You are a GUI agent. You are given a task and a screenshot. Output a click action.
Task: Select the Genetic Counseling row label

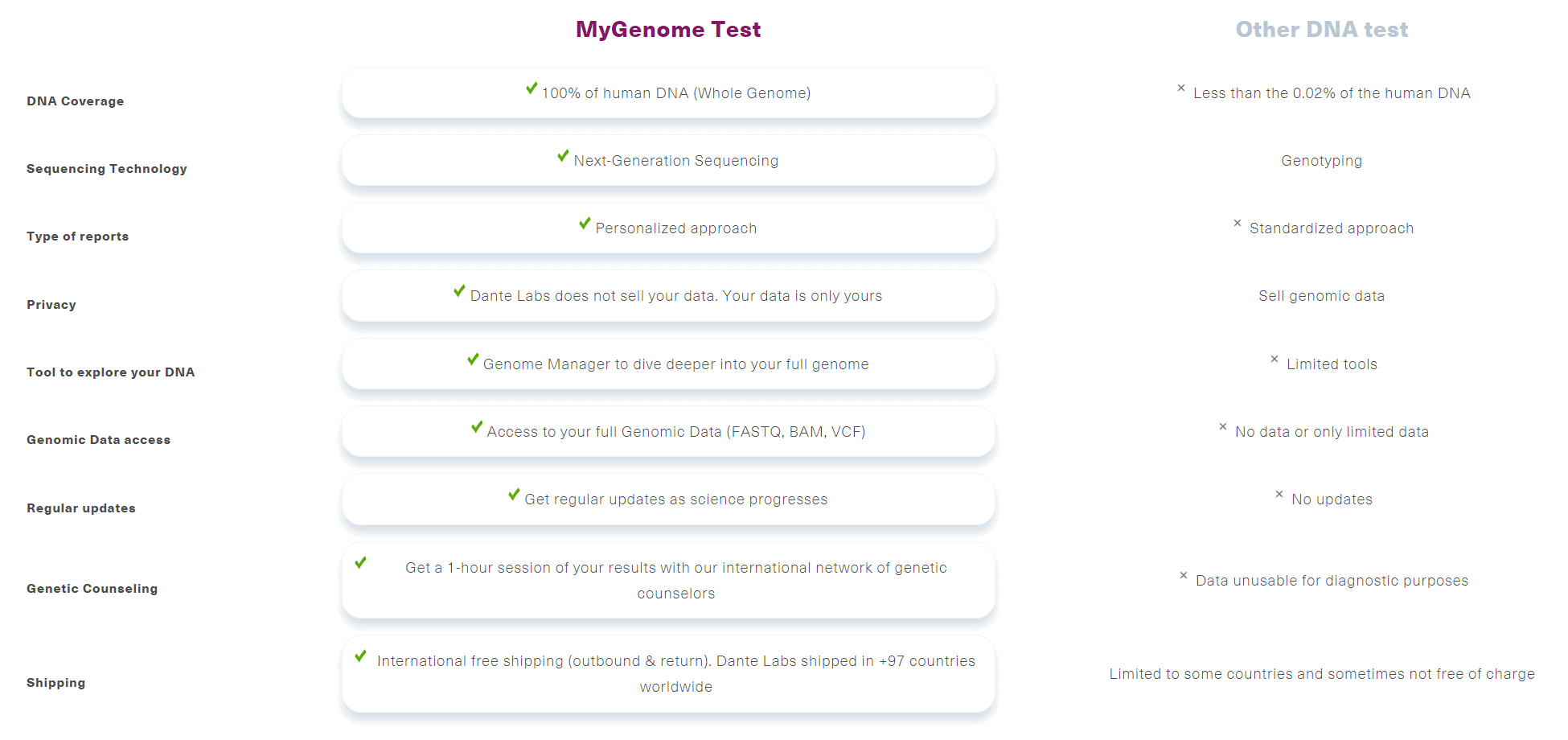(92, 589)
